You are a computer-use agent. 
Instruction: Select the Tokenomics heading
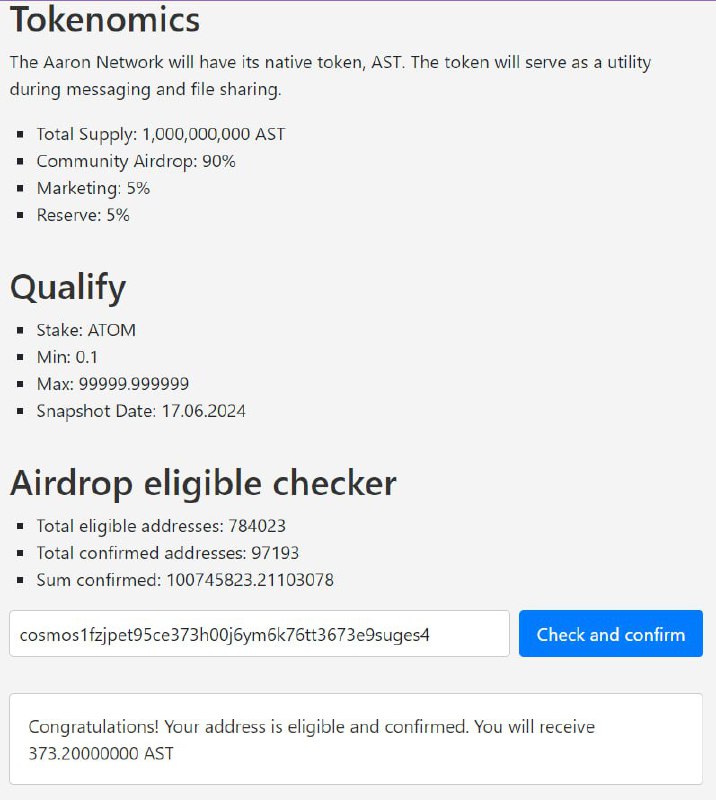pyautogui.click(x=105, y=20)
